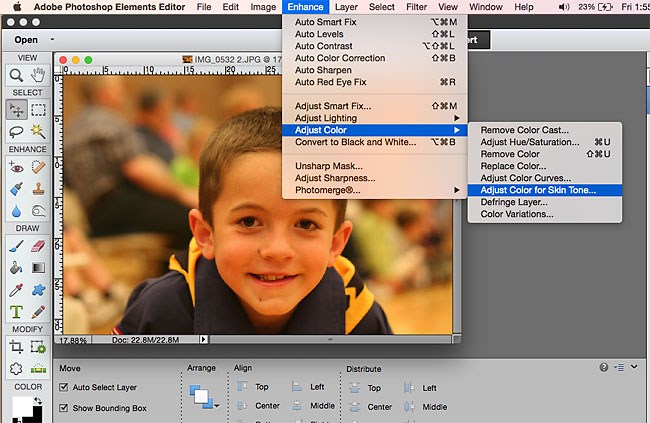Select the Spot Healing Brush tool
The width and height of the screenshot is (650, 423).
(38, 167)
